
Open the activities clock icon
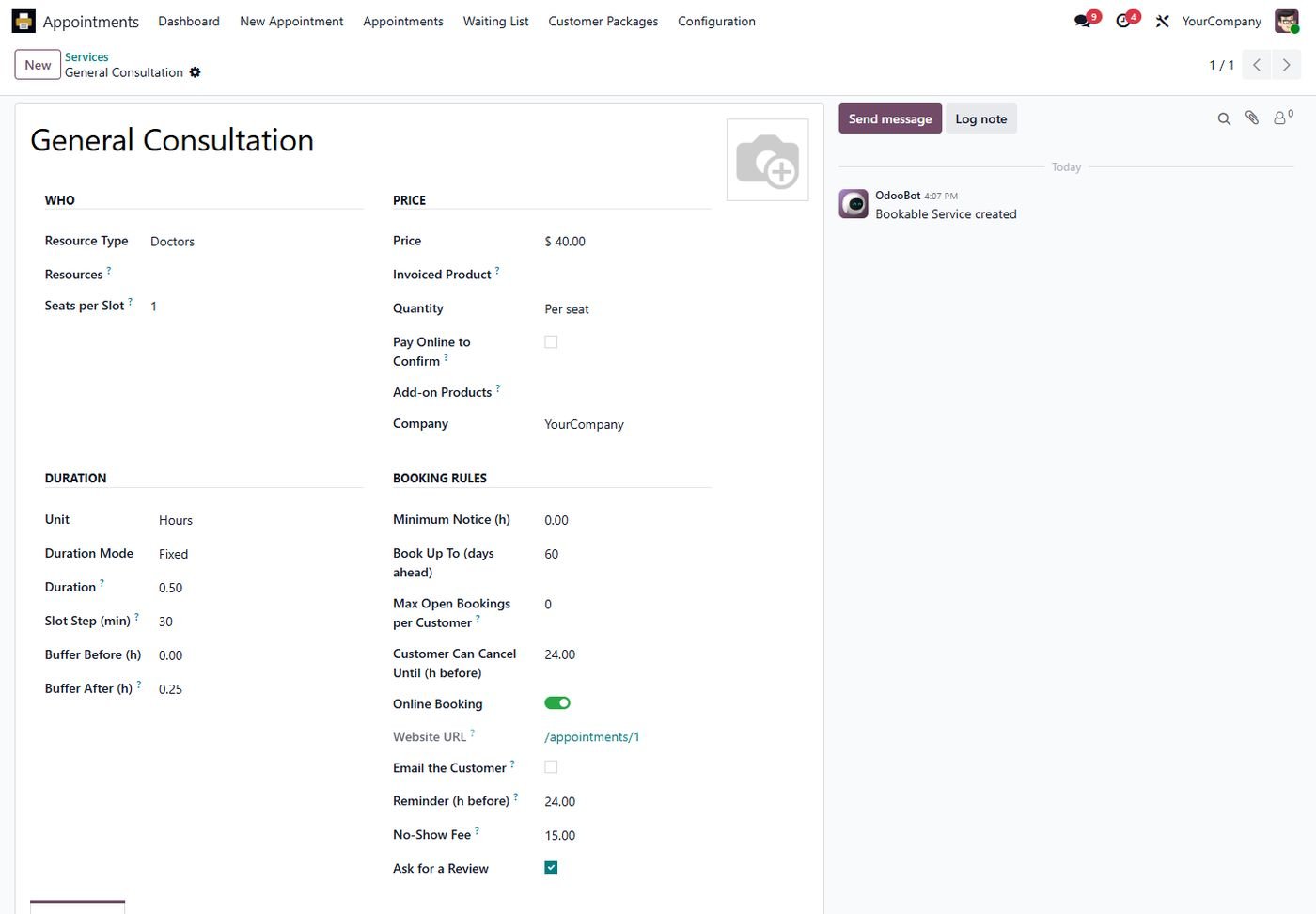(x=1123, y=21)
